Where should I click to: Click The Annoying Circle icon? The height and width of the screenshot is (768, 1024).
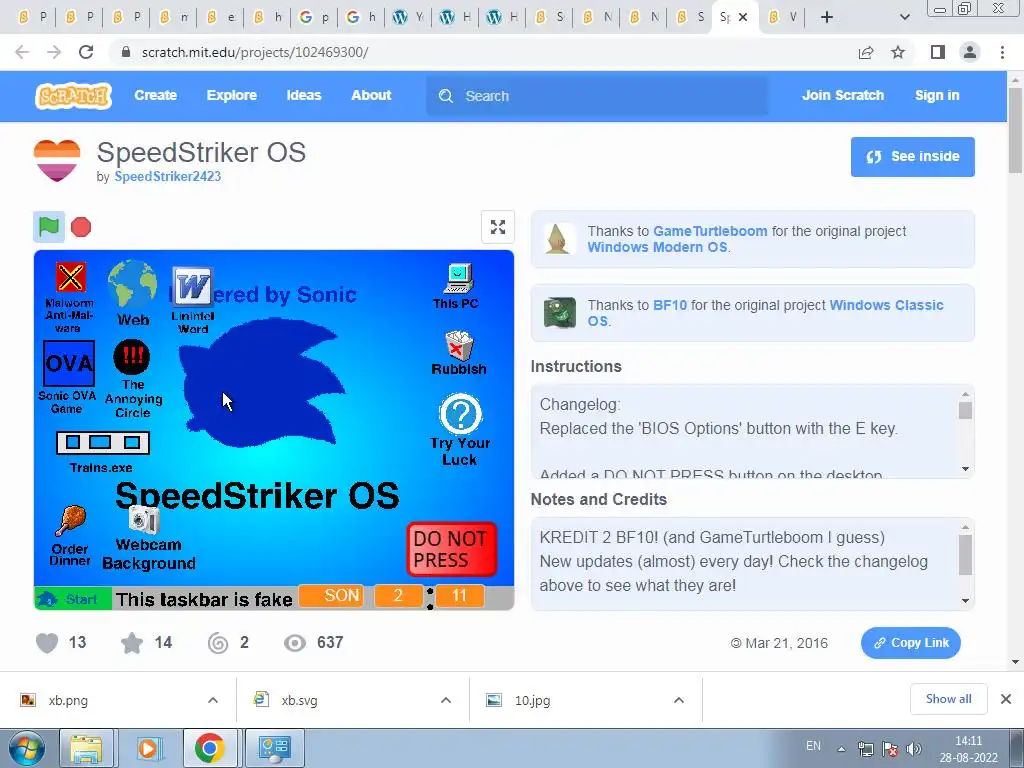pos(133,378)
